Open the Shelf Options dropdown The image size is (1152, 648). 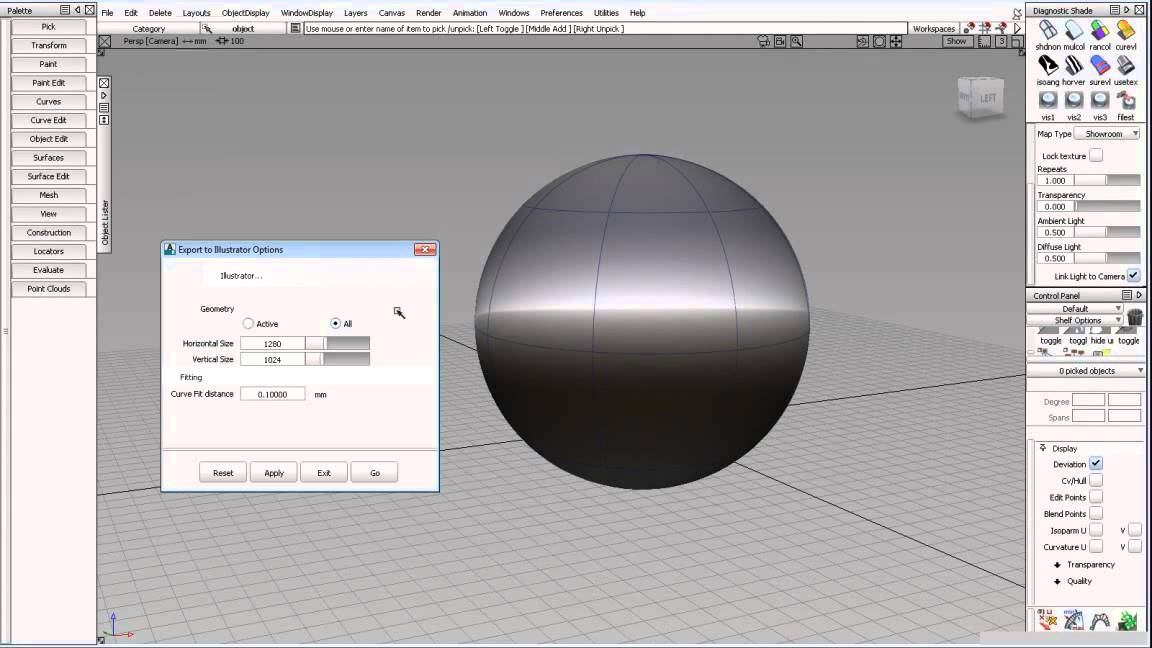click(1075, 320)
